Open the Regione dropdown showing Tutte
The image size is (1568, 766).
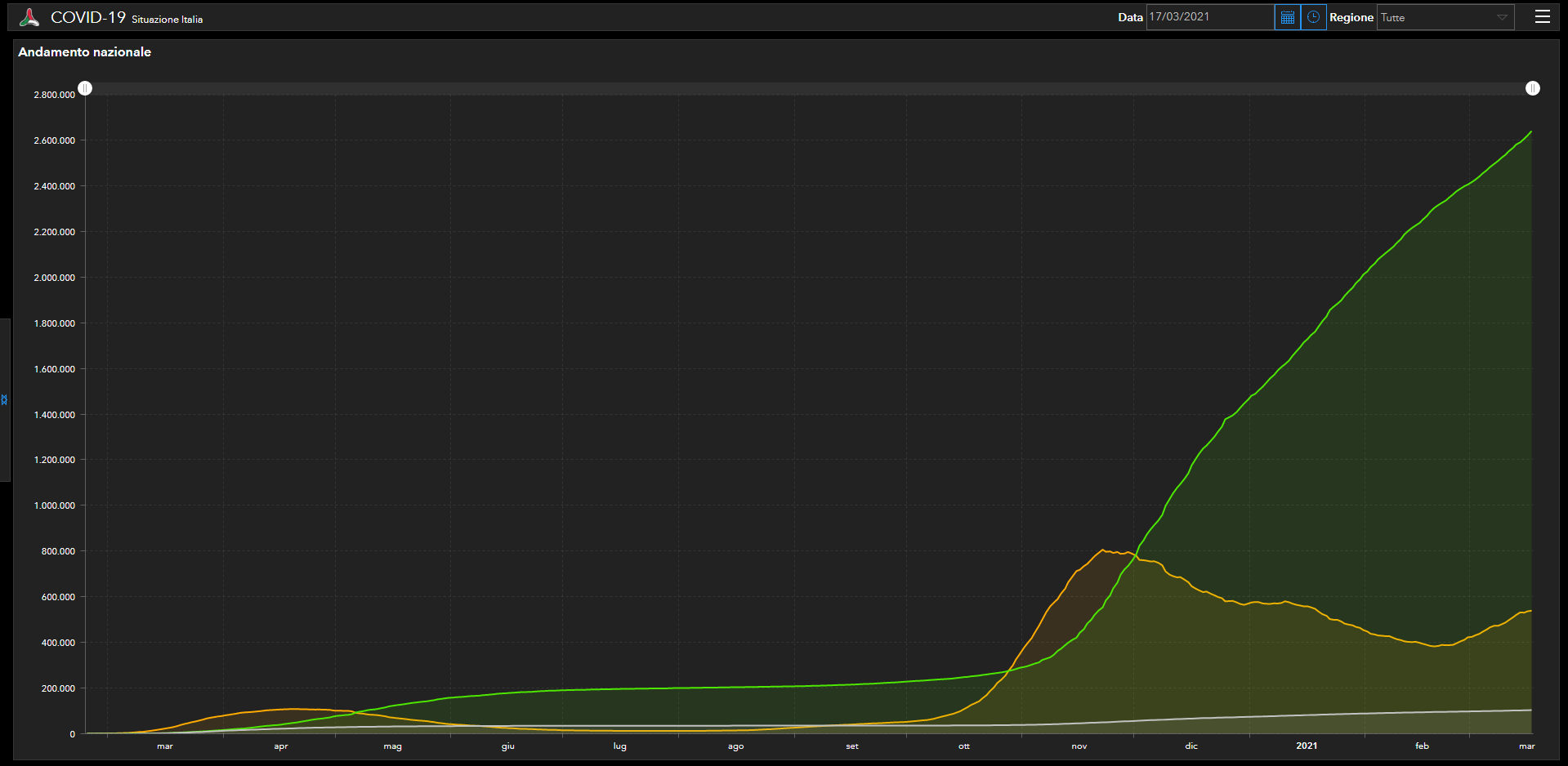[1445, 17]
